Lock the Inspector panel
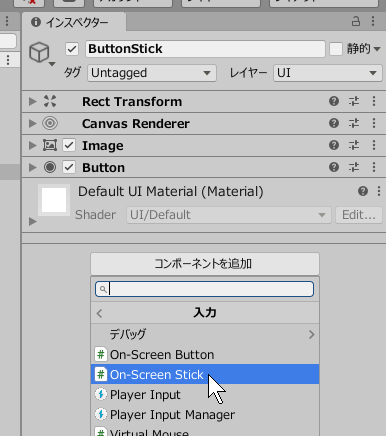This screenshot has width=386, height=436. click(x=356, y=21)
